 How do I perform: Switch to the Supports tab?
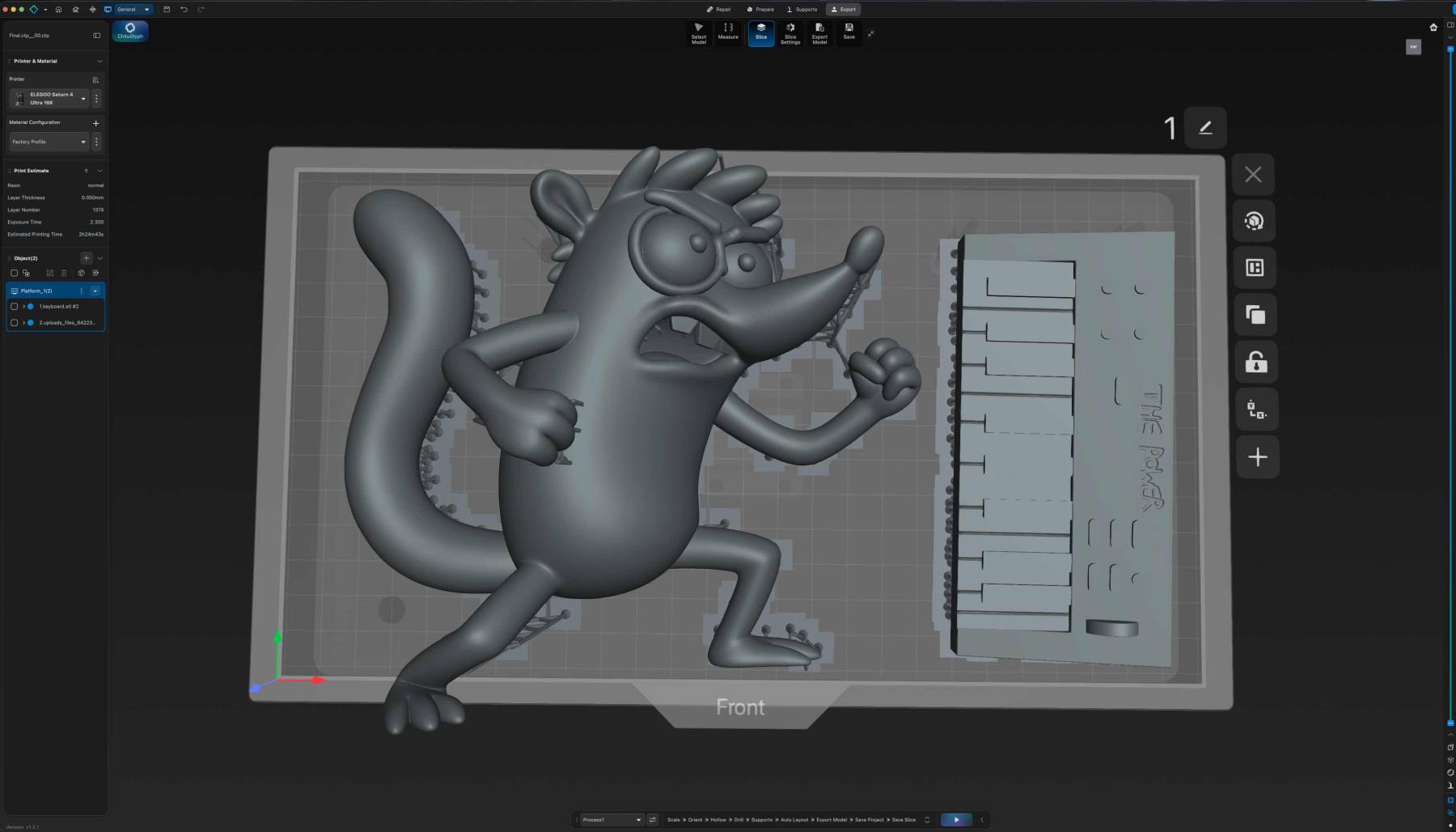coord(802,10)
